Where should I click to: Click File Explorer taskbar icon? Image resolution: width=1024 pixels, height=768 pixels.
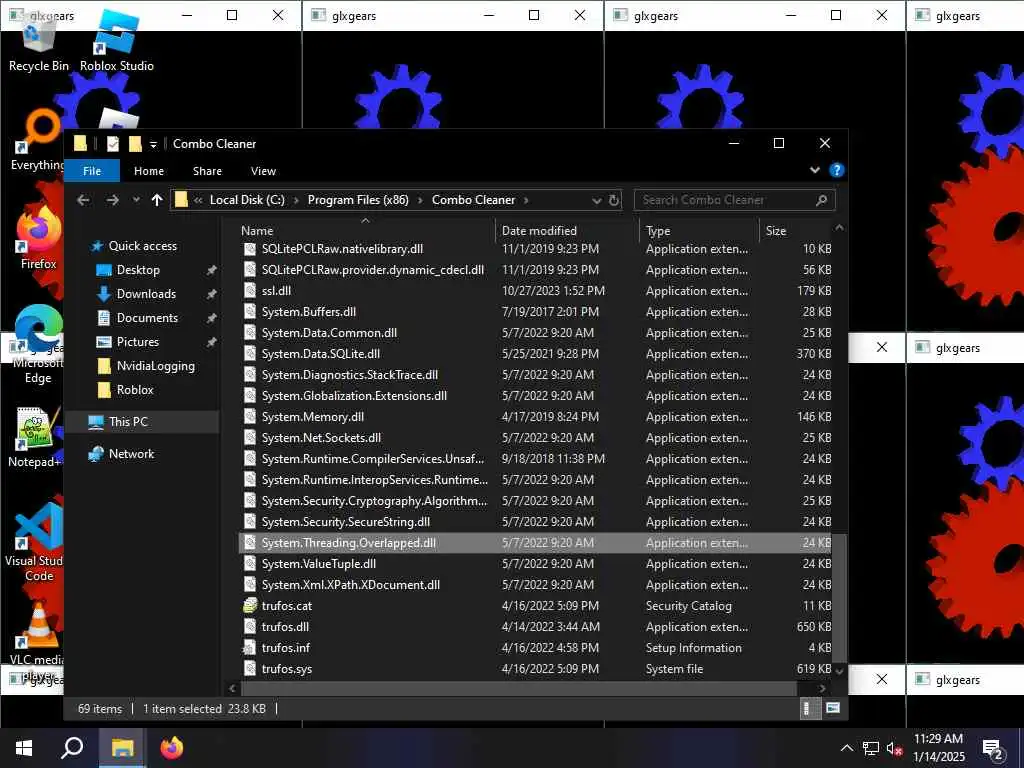(x=122, y=748)
